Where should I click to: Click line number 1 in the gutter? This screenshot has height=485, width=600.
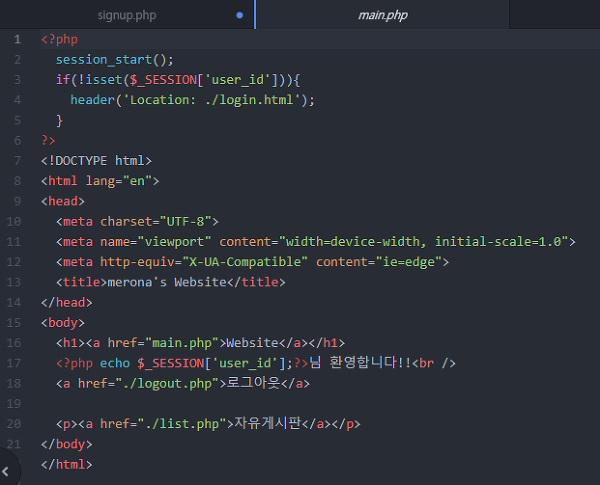[x=17, y=39]
